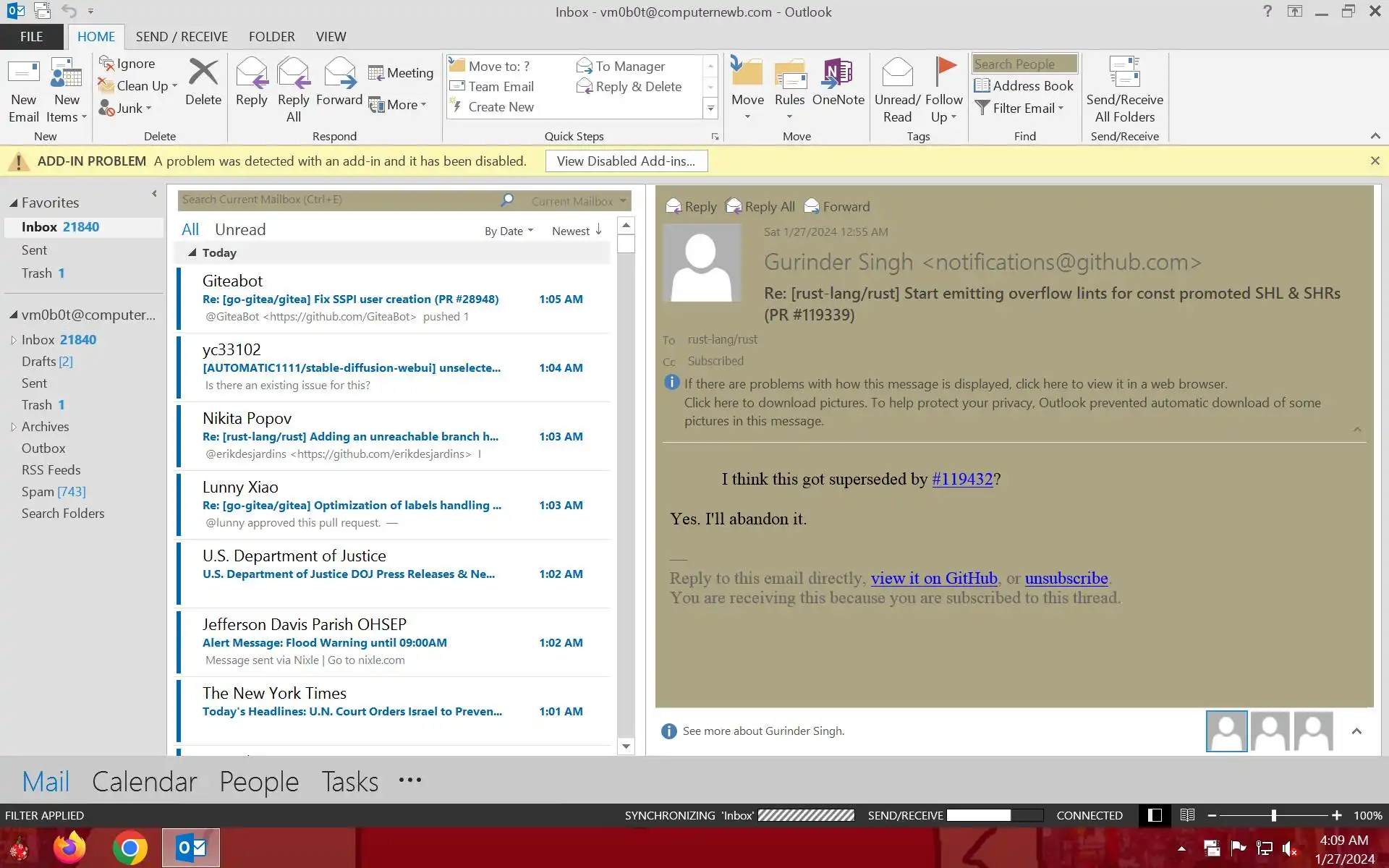Open Address Book from Find group
This screenshot has width=1389, height=868.
click(1024, 86)
